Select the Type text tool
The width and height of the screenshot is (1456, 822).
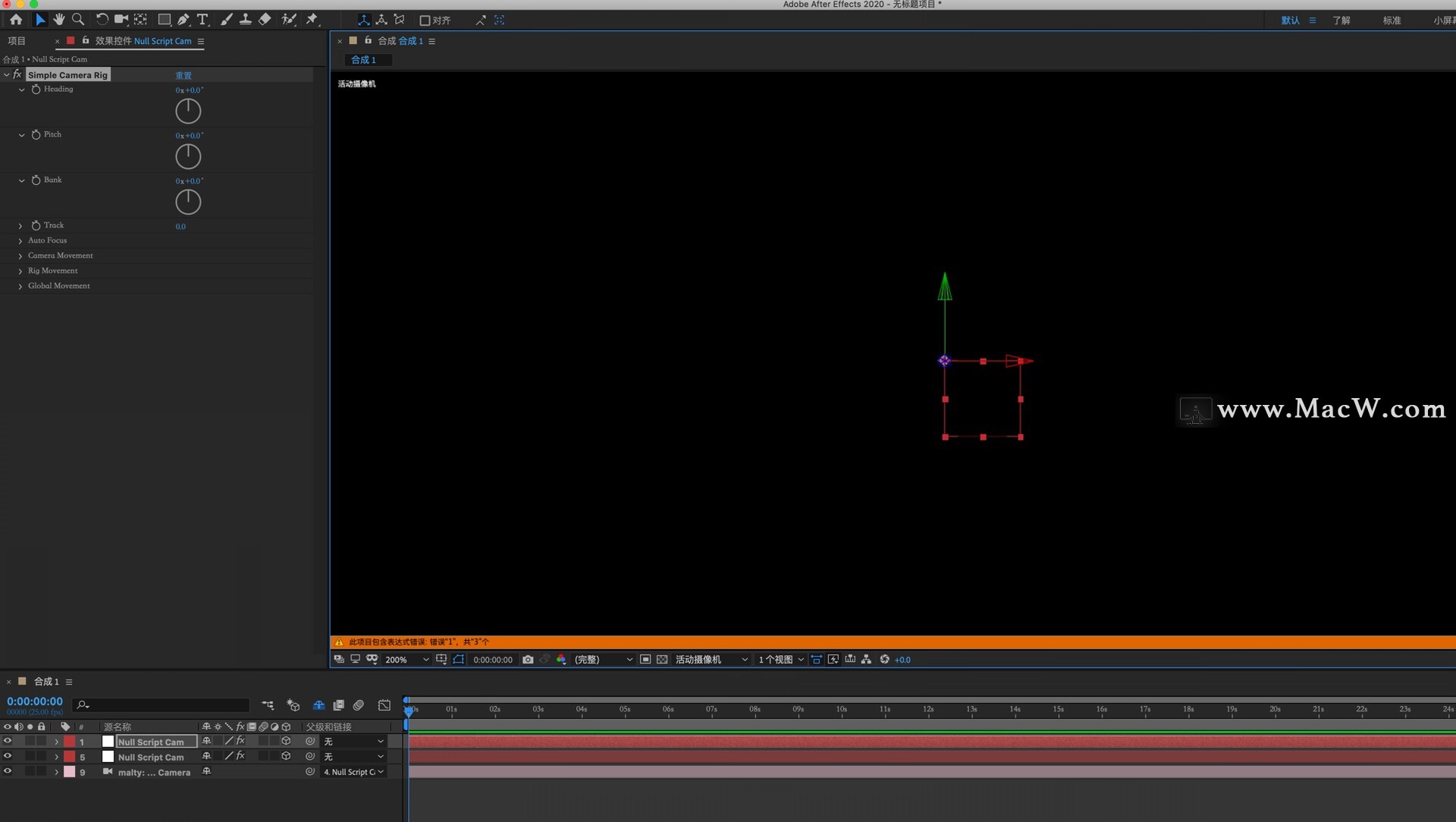[202, 20]
